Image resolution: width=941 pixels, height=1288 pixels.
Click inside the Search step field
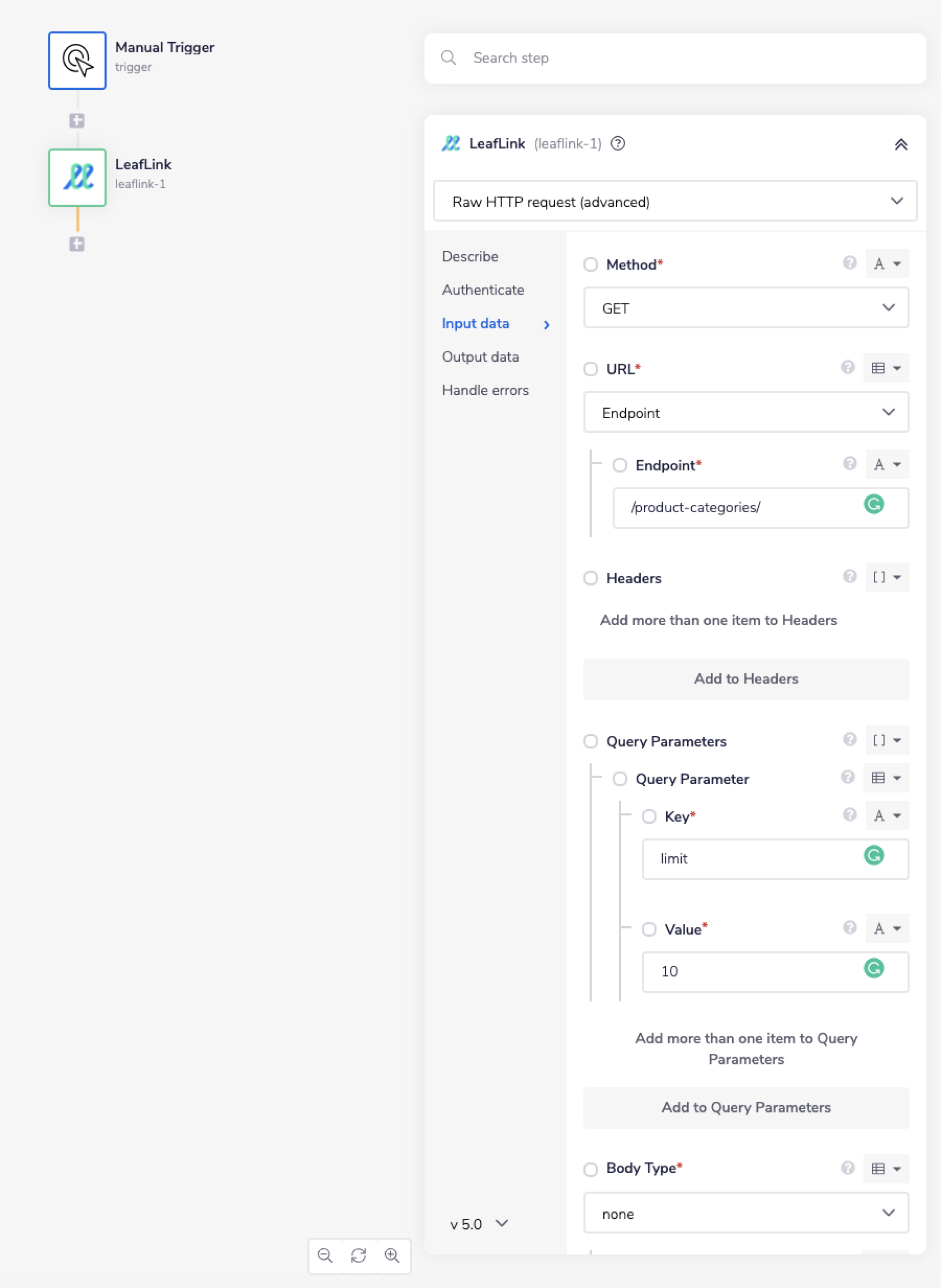tap(627, 57)
